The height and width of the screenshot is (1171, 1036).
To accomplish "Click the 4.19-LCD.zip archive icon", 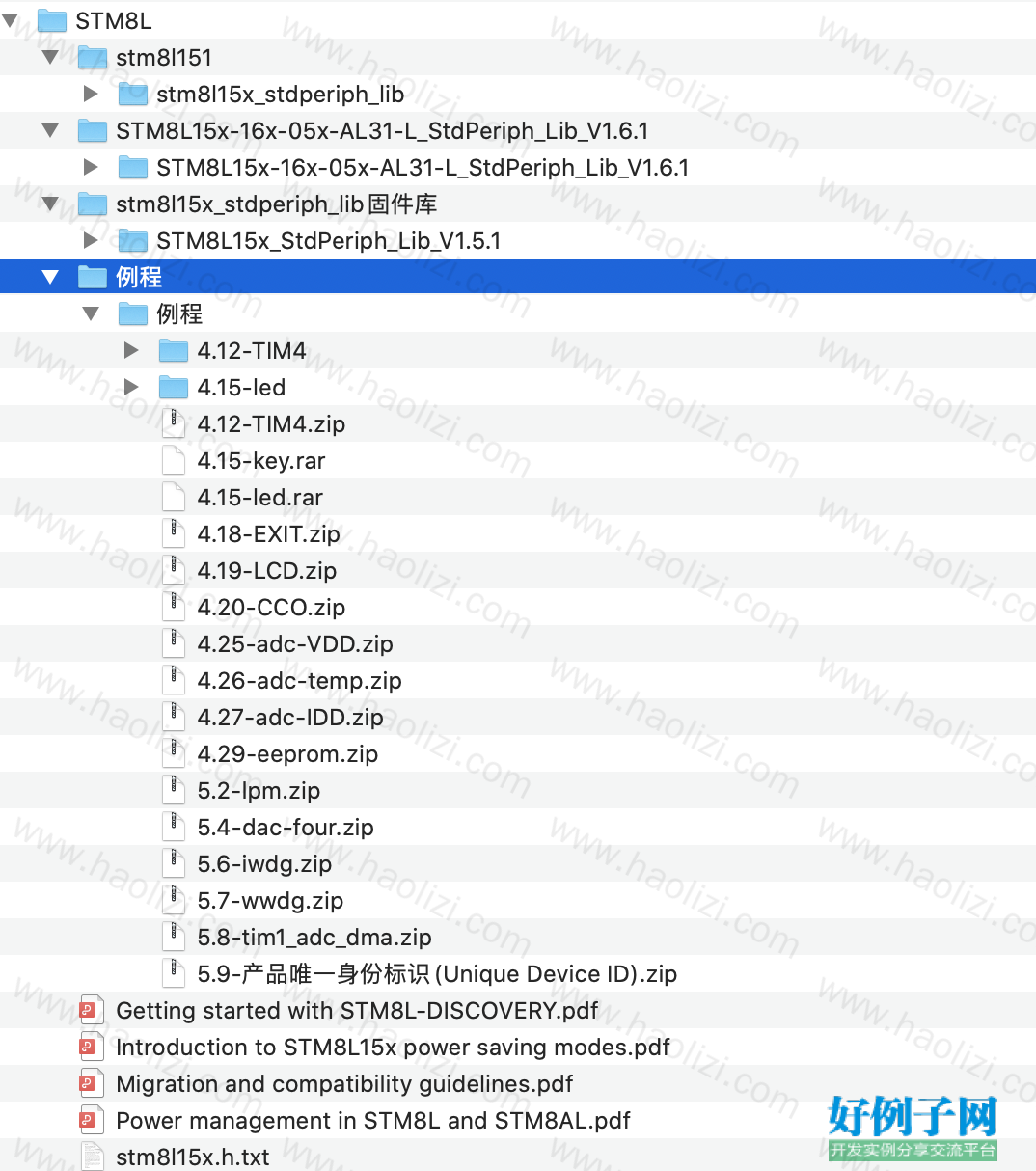I will tap(174, 570).
